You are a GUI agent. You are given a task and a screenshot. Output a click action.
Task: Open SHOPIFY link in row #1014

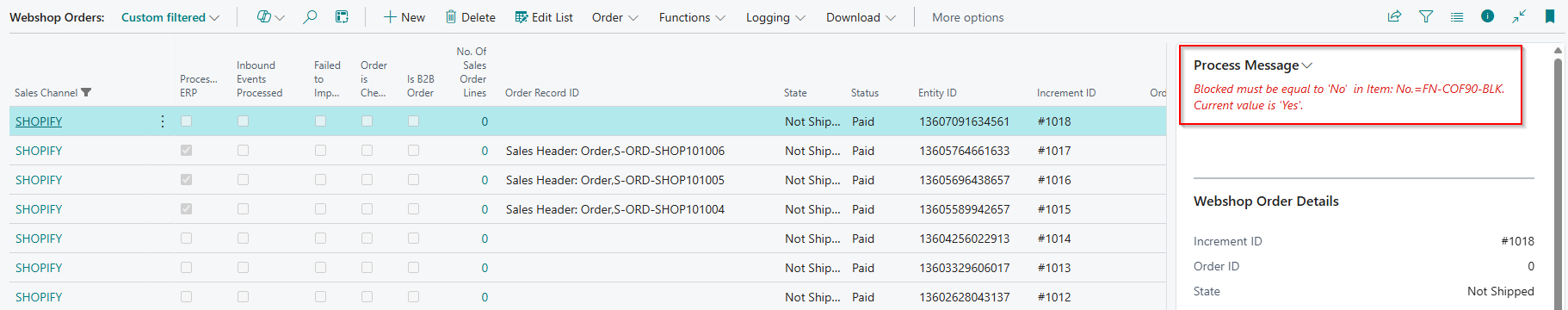pos(39,239)
